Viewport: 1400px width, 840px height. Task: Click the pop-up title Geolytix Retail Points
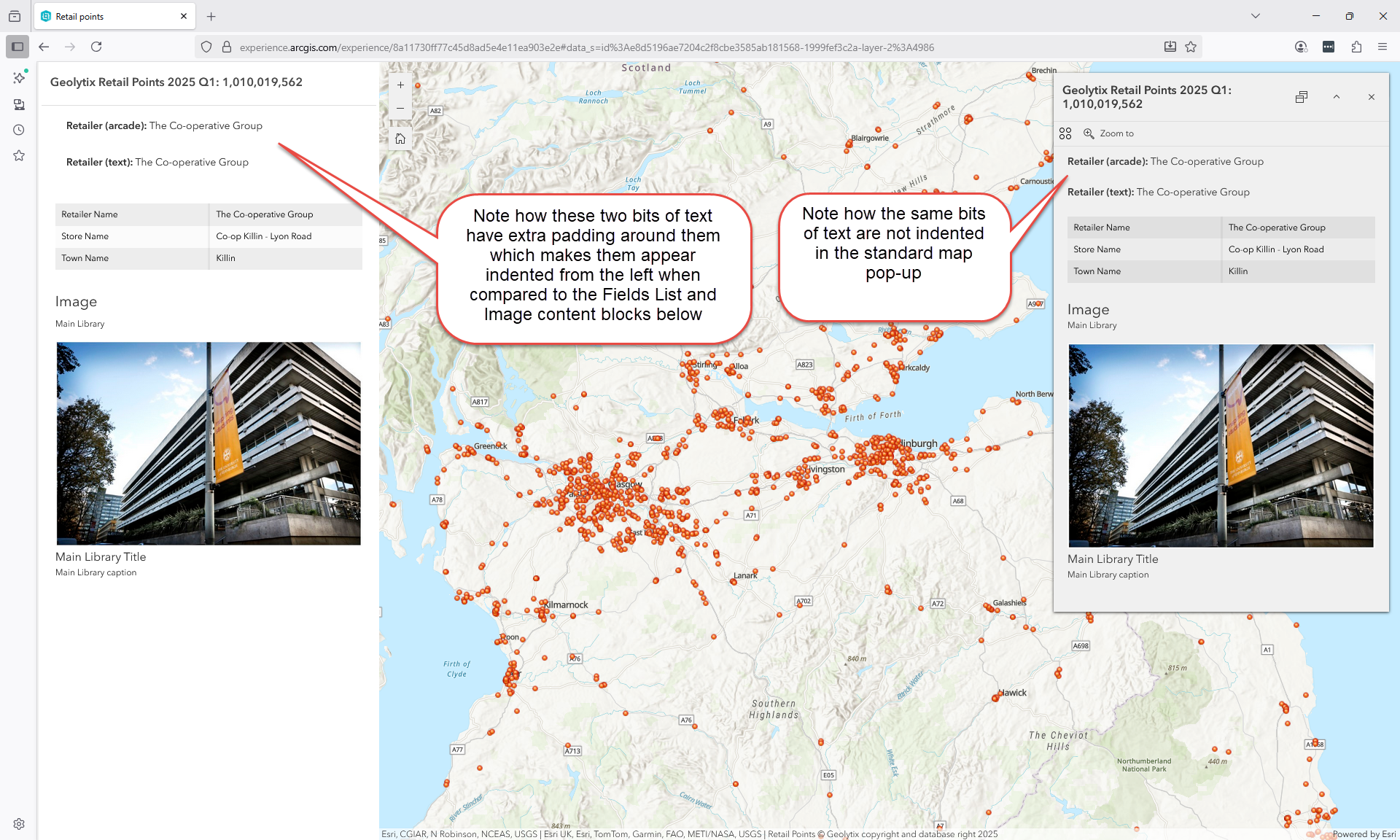click(1147, 97)
